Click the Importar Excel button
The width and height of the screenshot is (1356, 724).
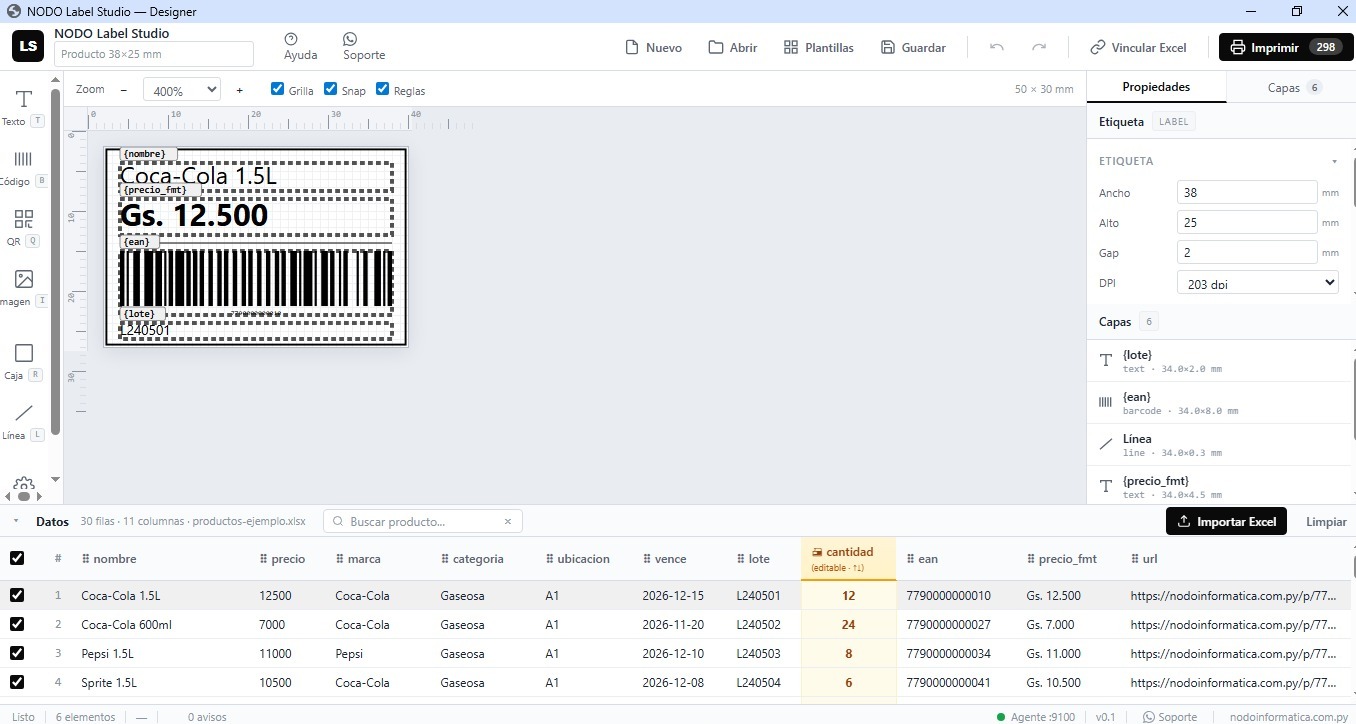[1227, 521]
